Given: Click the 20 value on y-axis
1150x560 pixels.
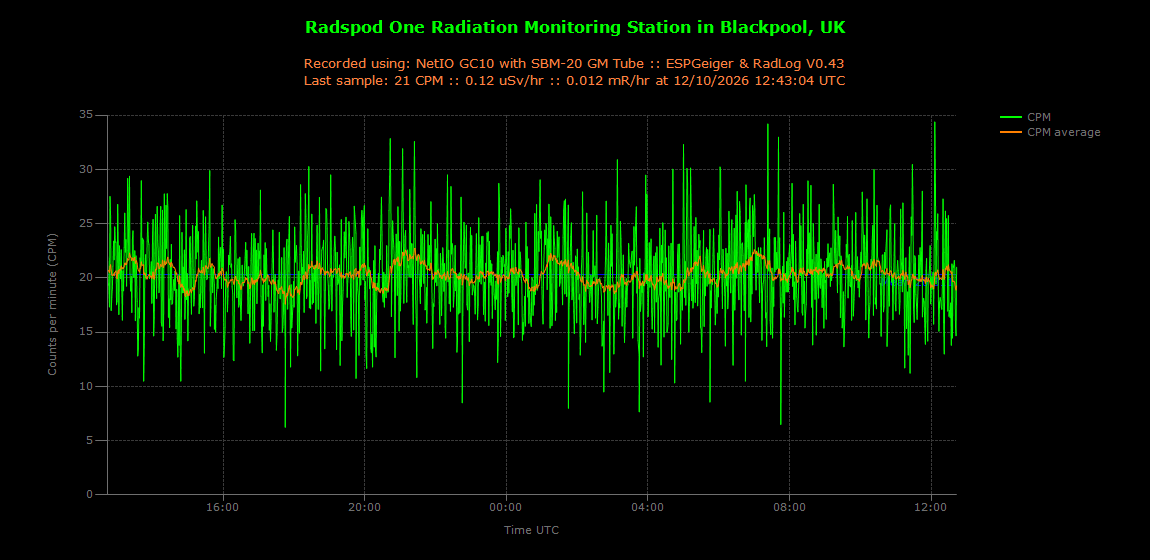Looking at the screenshot, I should 87,278.
